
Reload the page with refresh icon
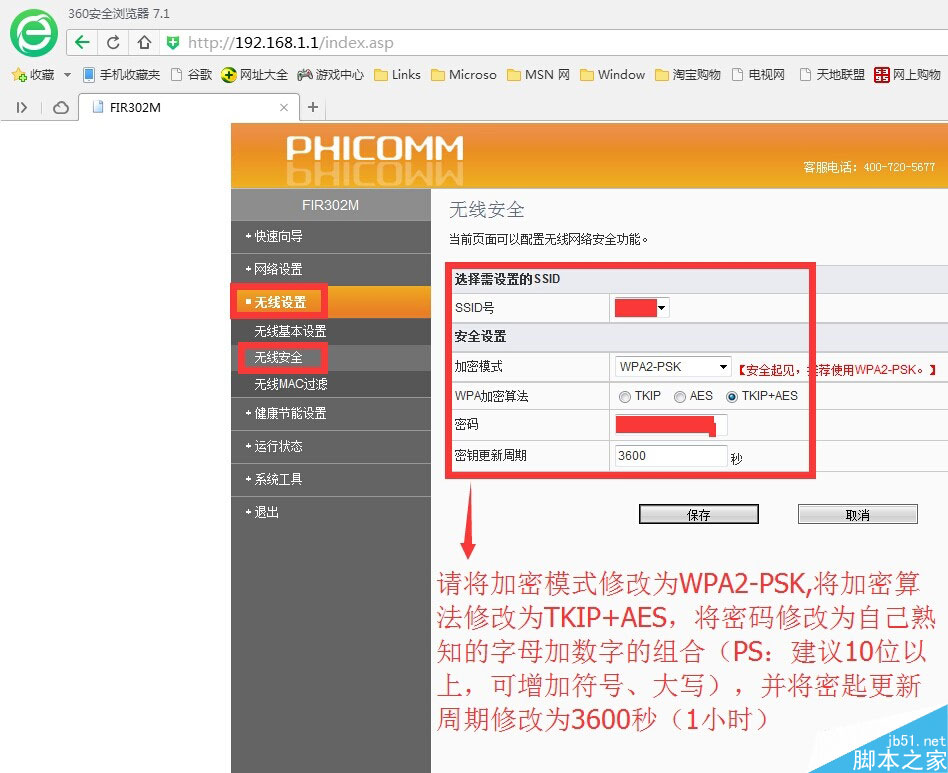113,42
